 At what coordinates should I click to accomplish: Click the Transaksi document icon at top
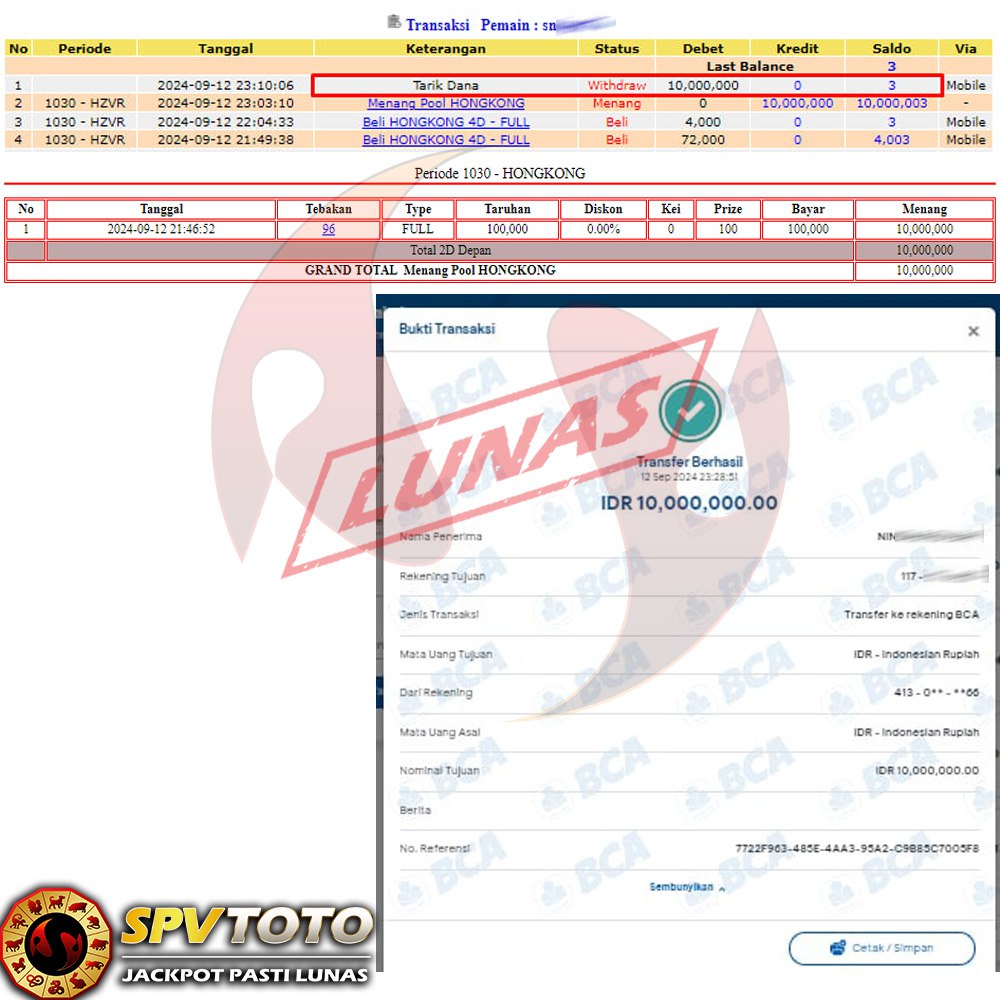click(x=394, y=22)
